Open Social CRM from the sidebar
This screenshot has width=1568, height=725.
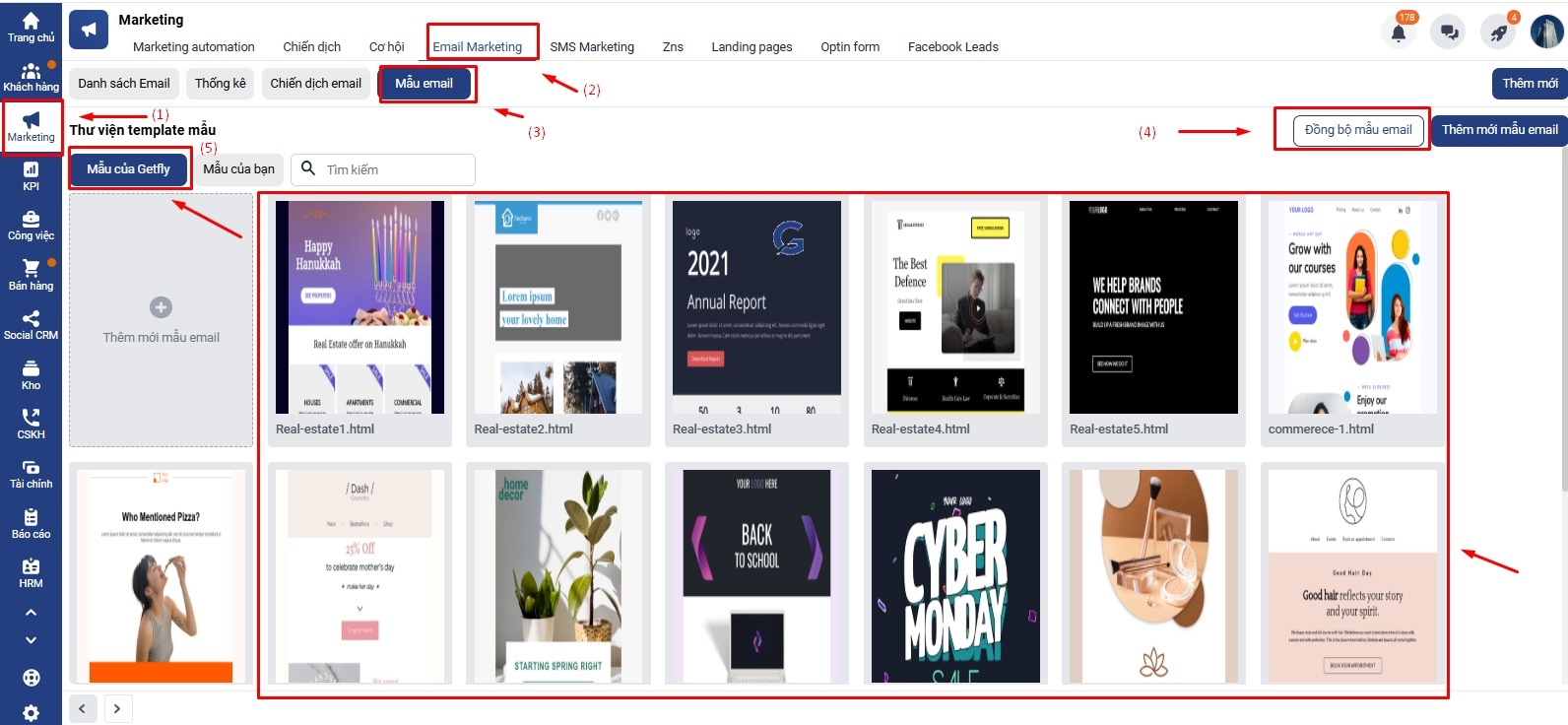[x=31, y=325]
